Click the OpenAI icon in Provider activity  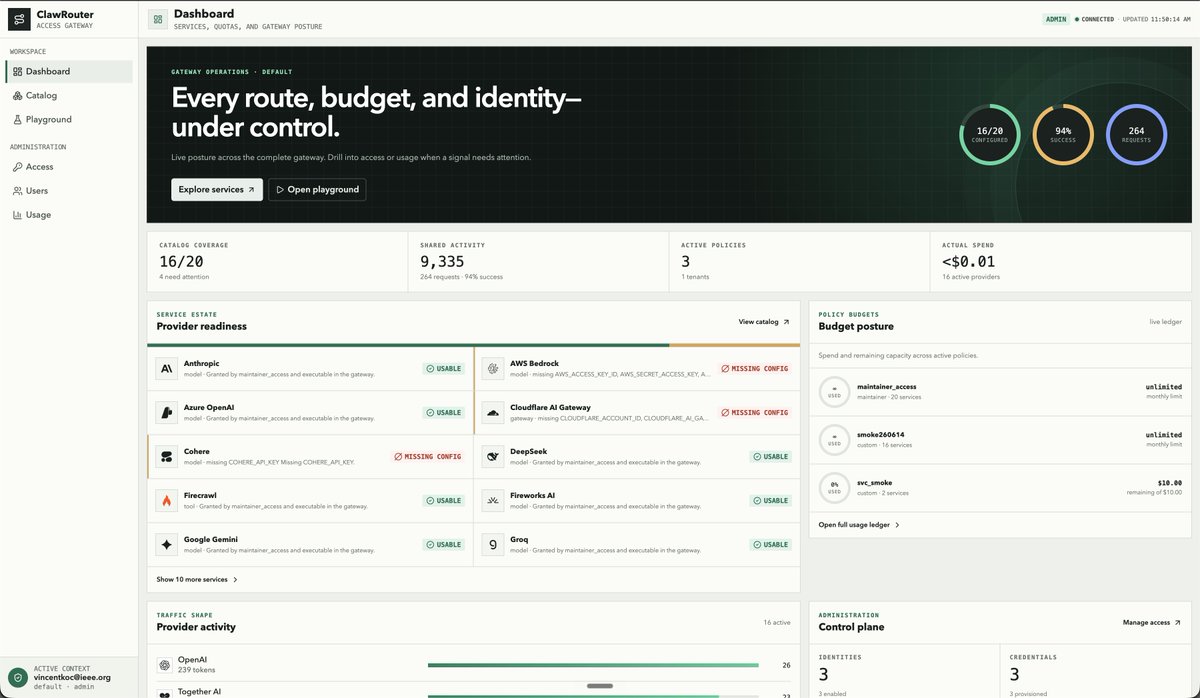click(x=166, y=665)
